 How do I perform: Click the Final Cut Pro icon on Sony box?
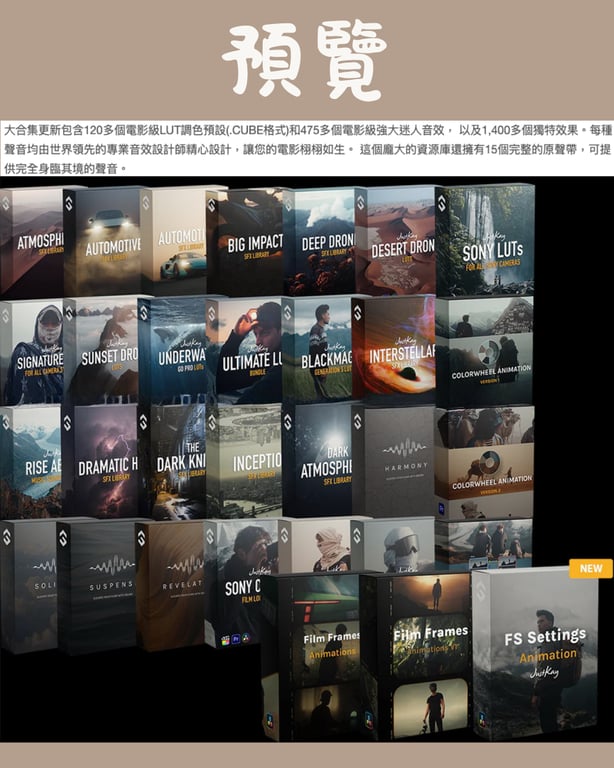(x=225, y=640)
